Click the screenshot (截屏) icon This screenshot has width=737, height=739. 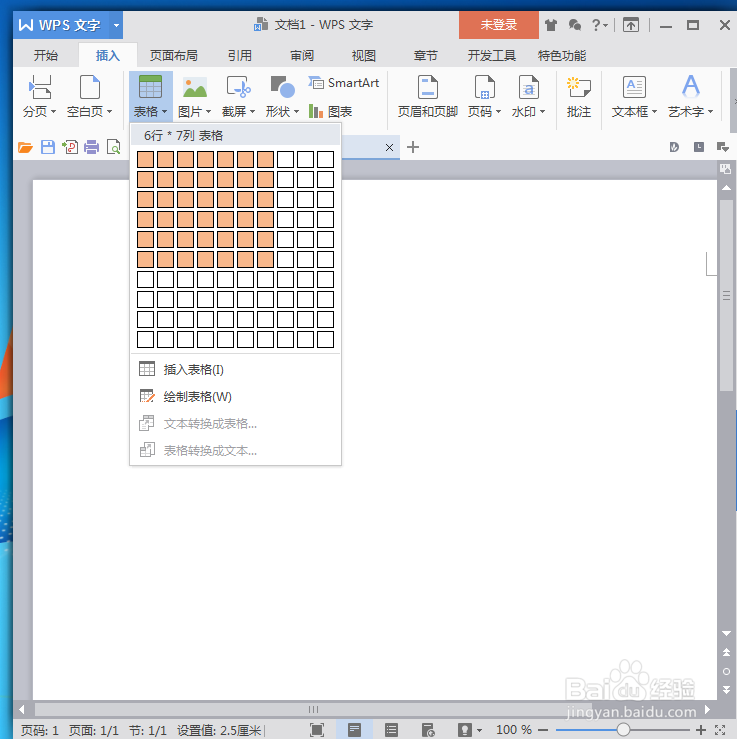238,88
